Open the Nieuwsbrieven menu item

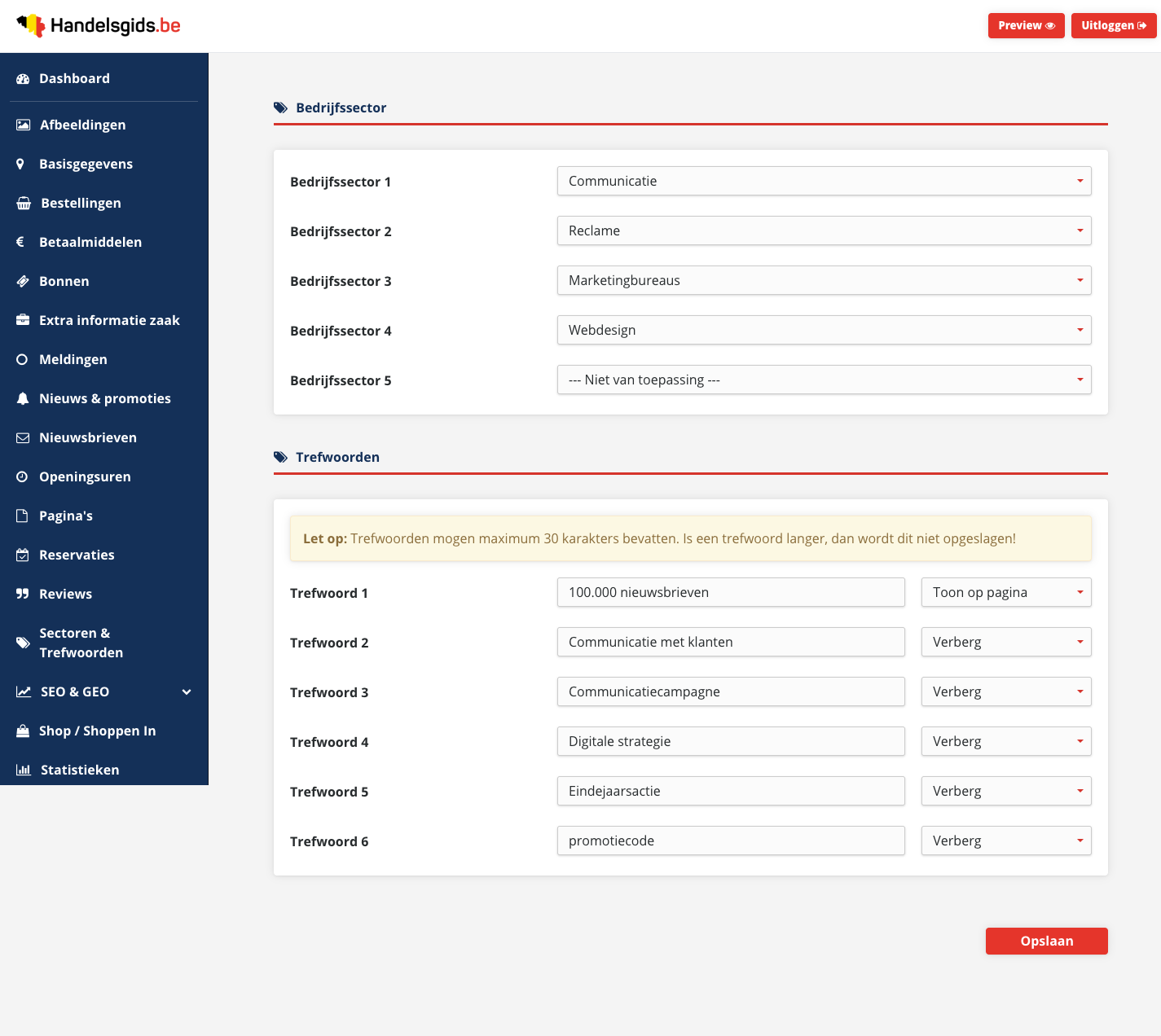tap(104, 437)
